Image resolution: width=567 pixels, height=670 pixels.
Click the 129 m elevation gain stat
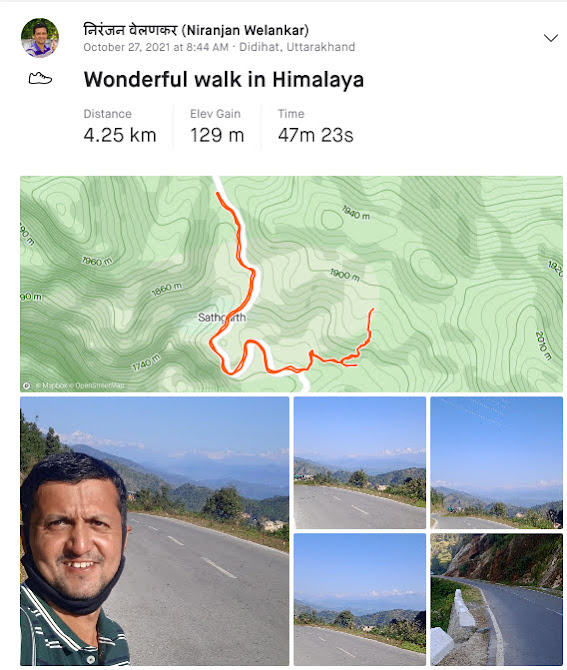tap(217, 135)
